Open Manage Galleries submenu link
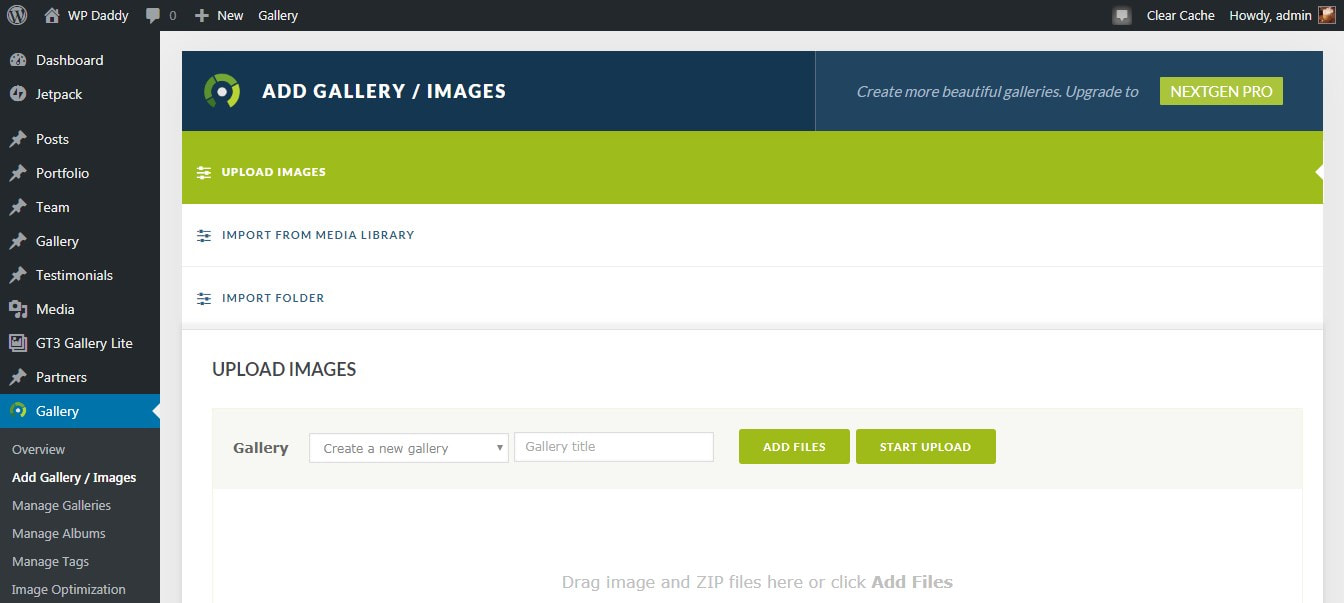The image size is (1344, 603). click(61, 505)
